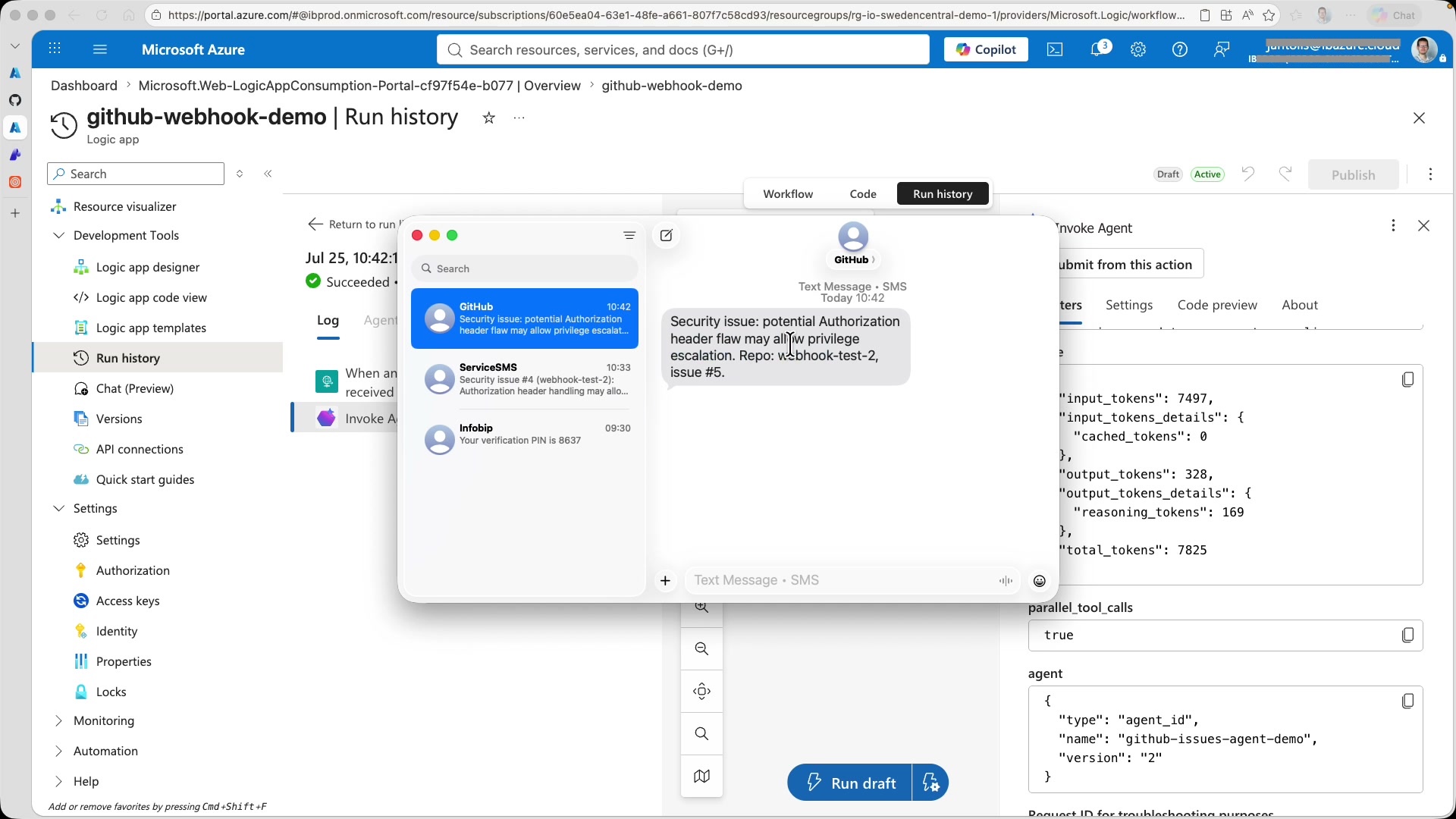Go to Dashboard breadcrumb
The image size is (1456, 819).
tap(84, 86)
